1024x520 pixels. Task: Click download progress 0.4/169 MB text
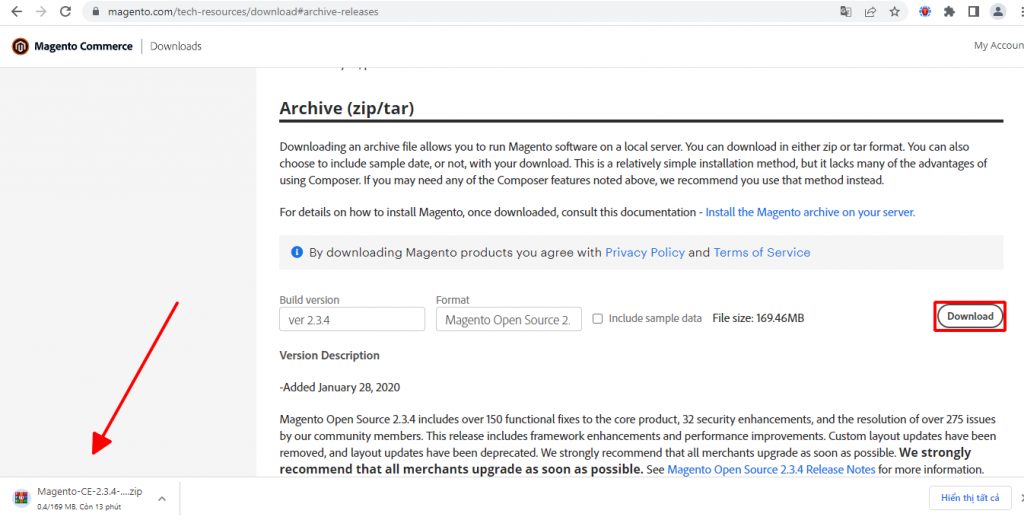coord(79,507)
